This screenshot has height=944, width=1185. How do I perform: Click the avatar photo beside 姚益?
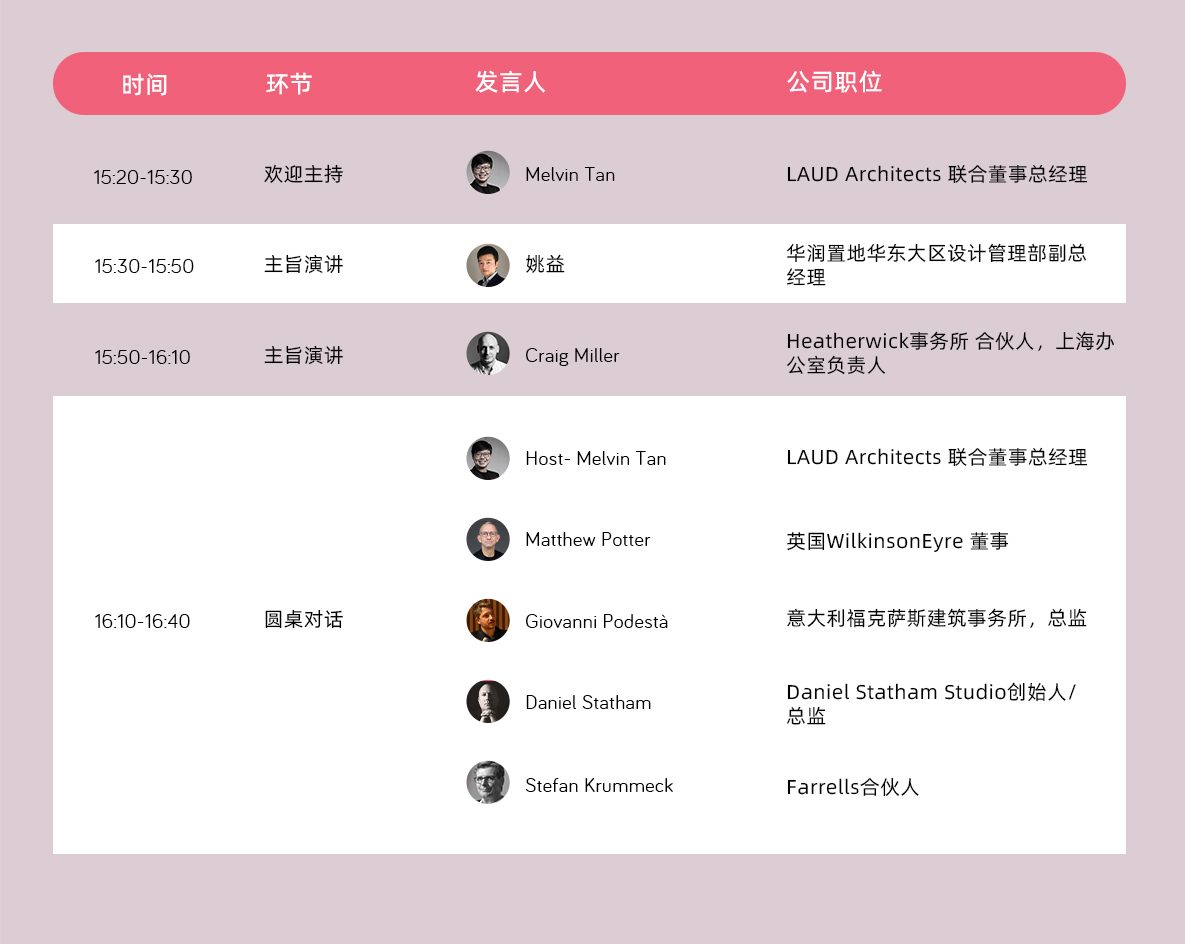click(488, 265)
